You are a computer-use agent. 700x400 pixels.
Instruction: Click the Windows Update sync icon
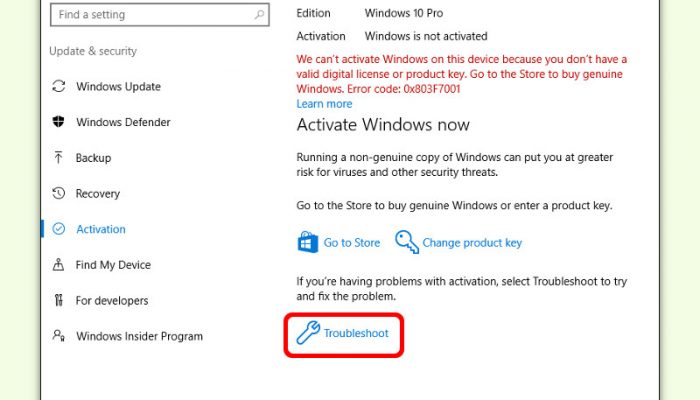(x=59, y=86)
